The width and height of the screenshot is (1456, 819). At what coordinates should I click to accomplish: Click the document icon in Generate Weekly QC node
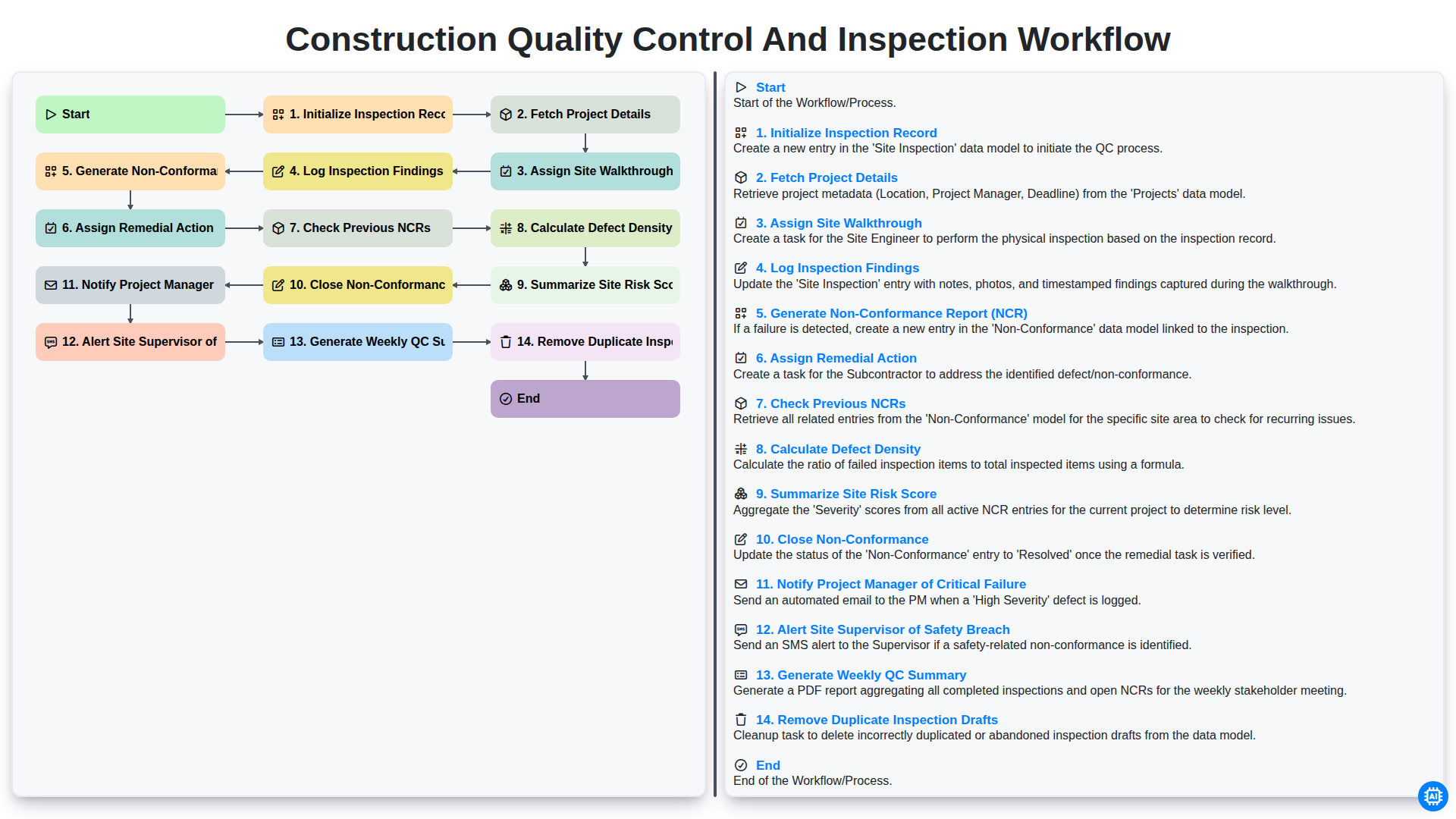click(278, 342)
